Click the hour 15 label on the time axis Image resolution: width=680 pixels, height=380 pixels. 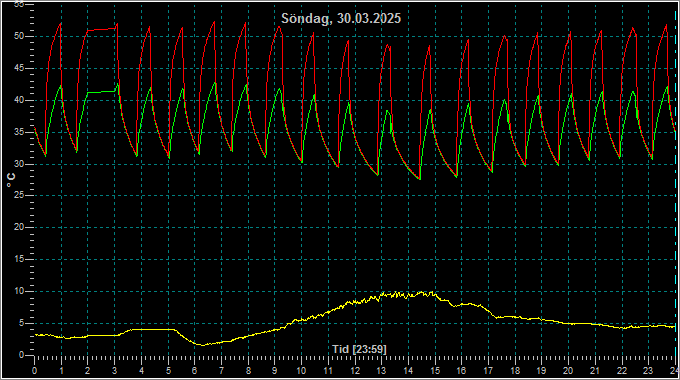click(x=435, y=371)
